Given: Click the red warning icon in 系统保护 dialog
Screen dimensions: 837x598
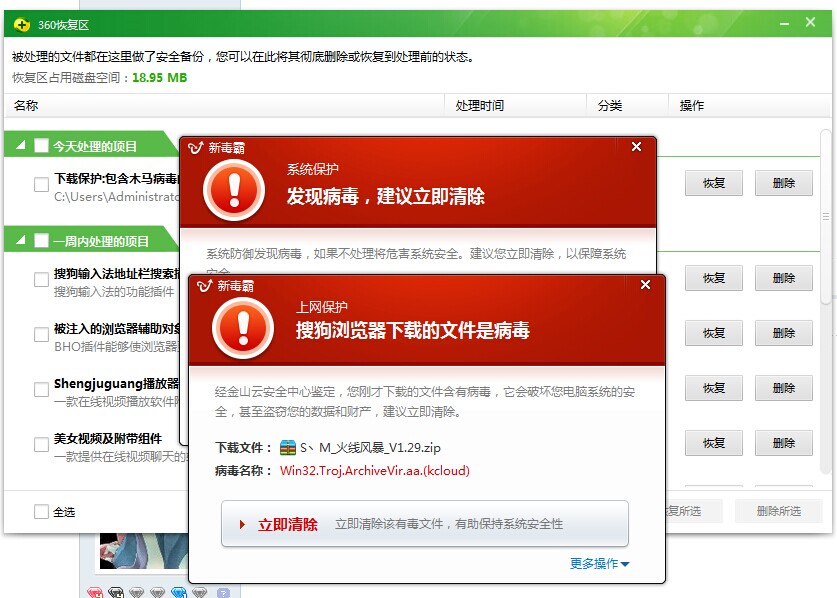Looking at the screenshot, I should tap(234, 191).
